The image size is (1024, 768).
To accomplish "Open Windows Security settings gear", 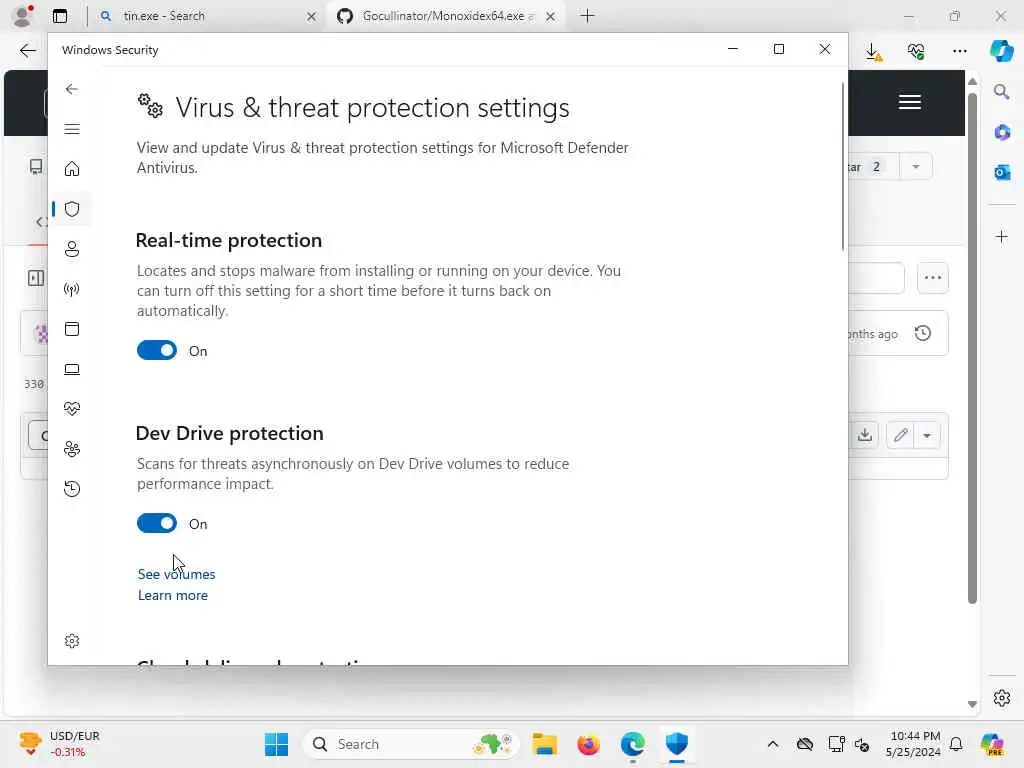I will coord(72,641).
